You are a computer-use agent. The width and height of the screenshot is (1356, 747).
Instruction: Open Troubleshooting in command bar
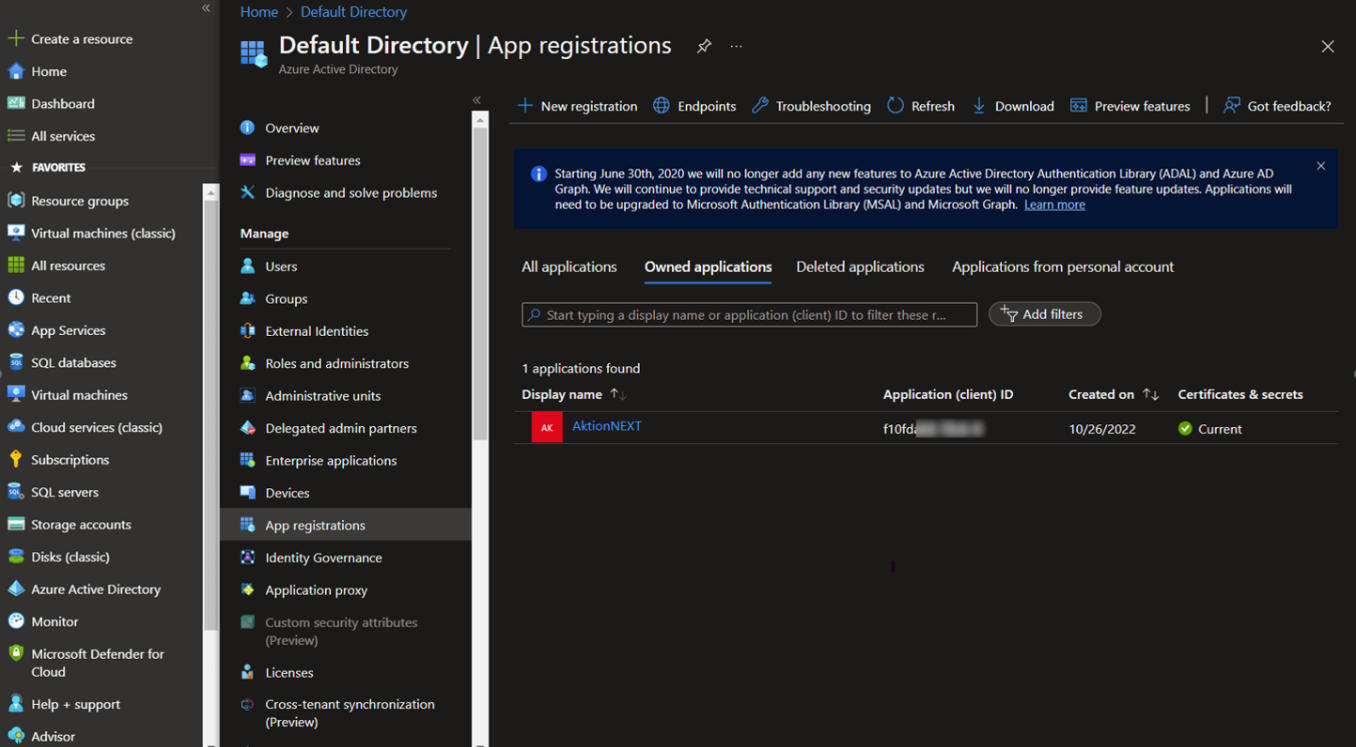(x=811, y=106)
